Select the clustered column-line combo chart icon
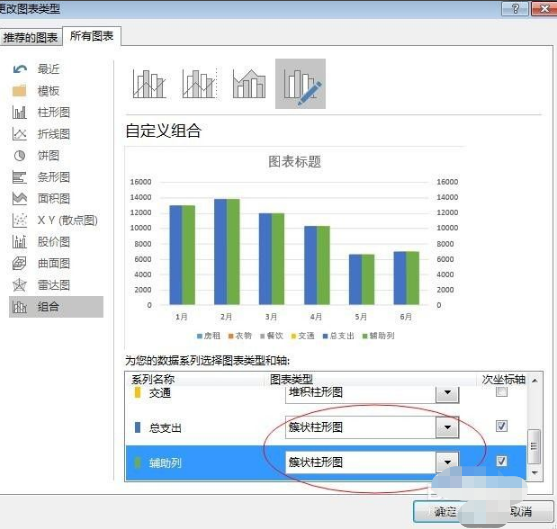Screen dimensions: 557x529 pos(149,84)
